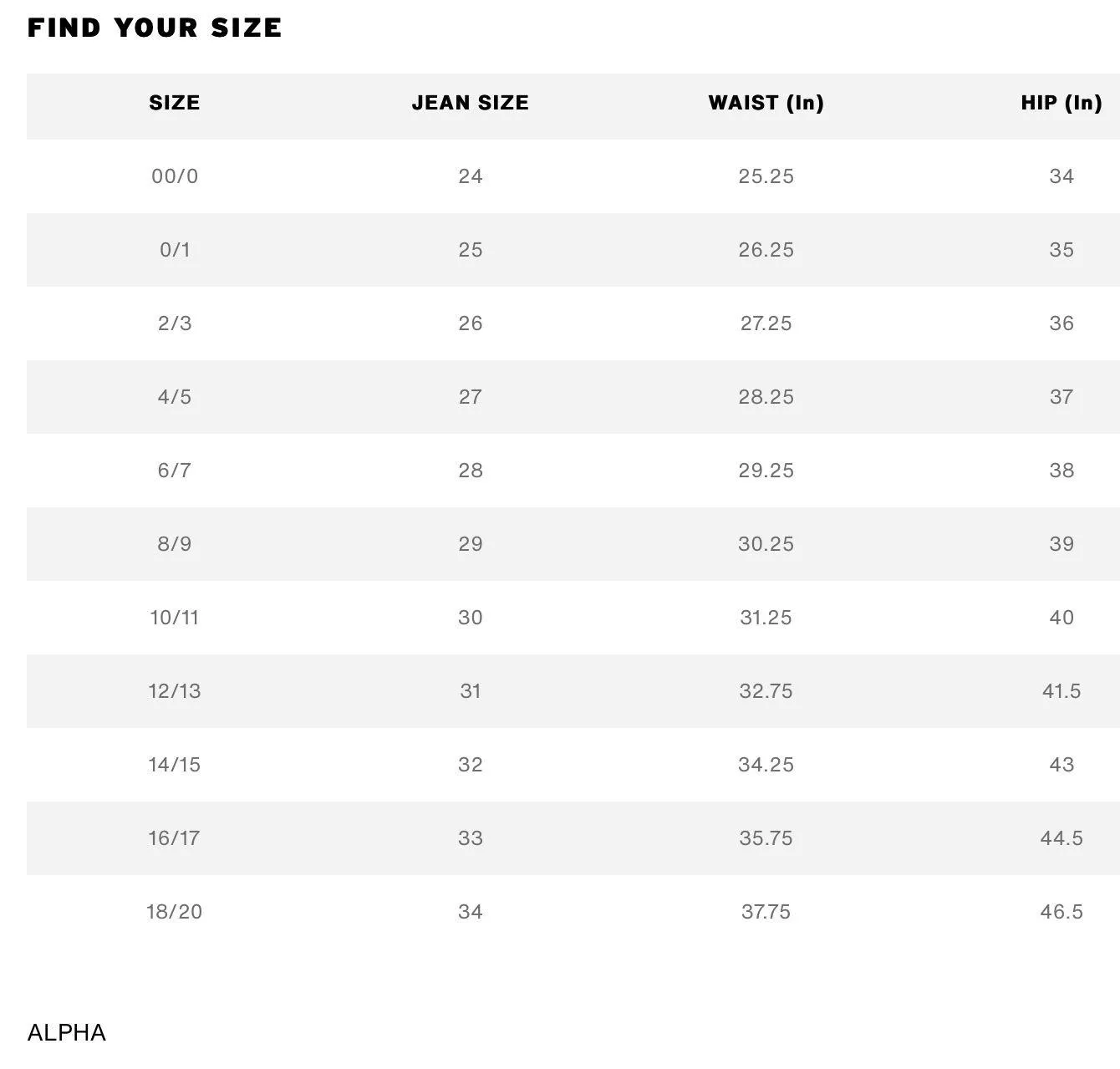Select the 6/7 size cell
The height and width of the screenshot is (1069, 1120).
(175, 471)
